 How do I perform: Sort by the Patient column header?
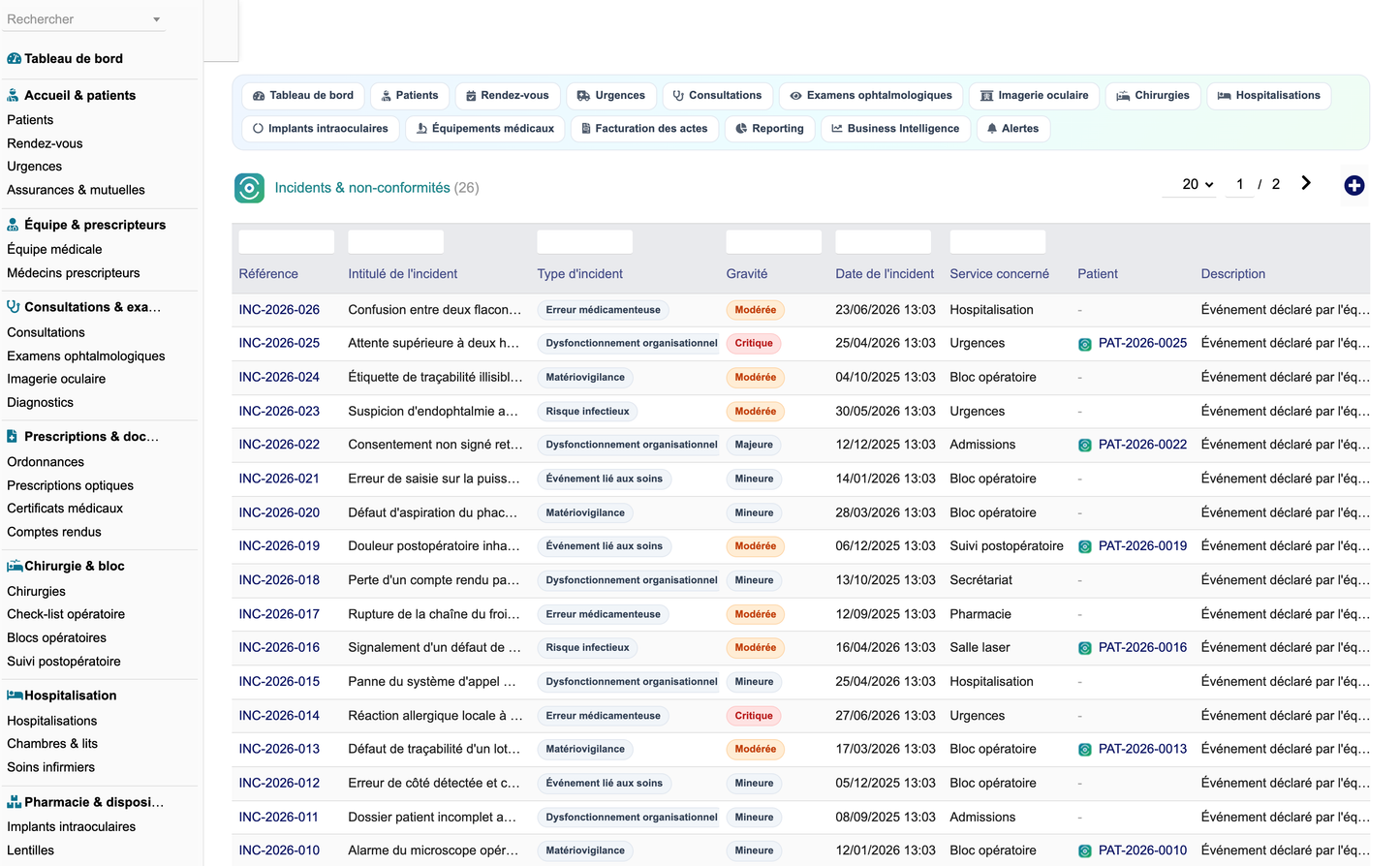pos(1098,274)
